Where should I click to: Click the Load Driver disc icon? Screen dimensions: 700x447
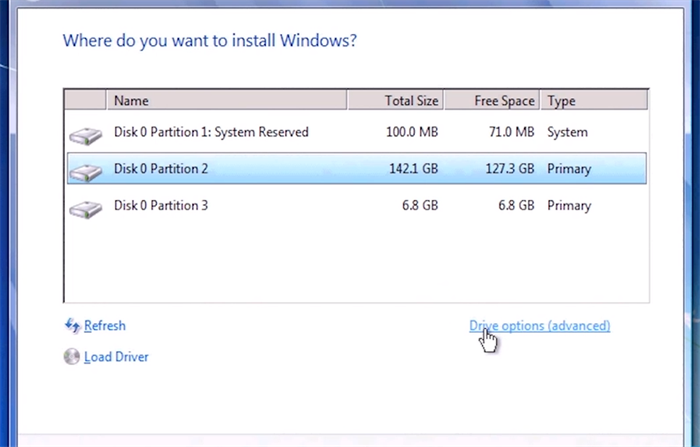point(71,357)
